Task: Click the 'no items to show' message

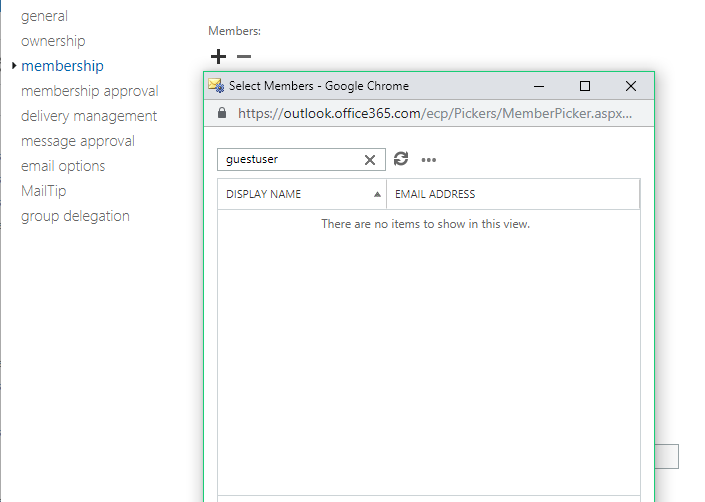Action: pyautogui.click(x=425, y=224)
